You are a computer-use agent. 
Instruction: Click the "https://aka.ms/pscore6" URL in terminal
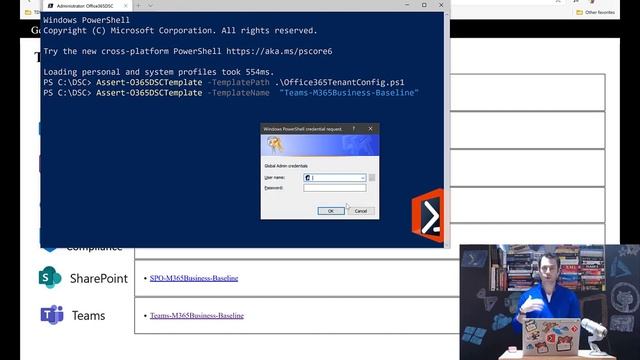[x=279, y=51]
